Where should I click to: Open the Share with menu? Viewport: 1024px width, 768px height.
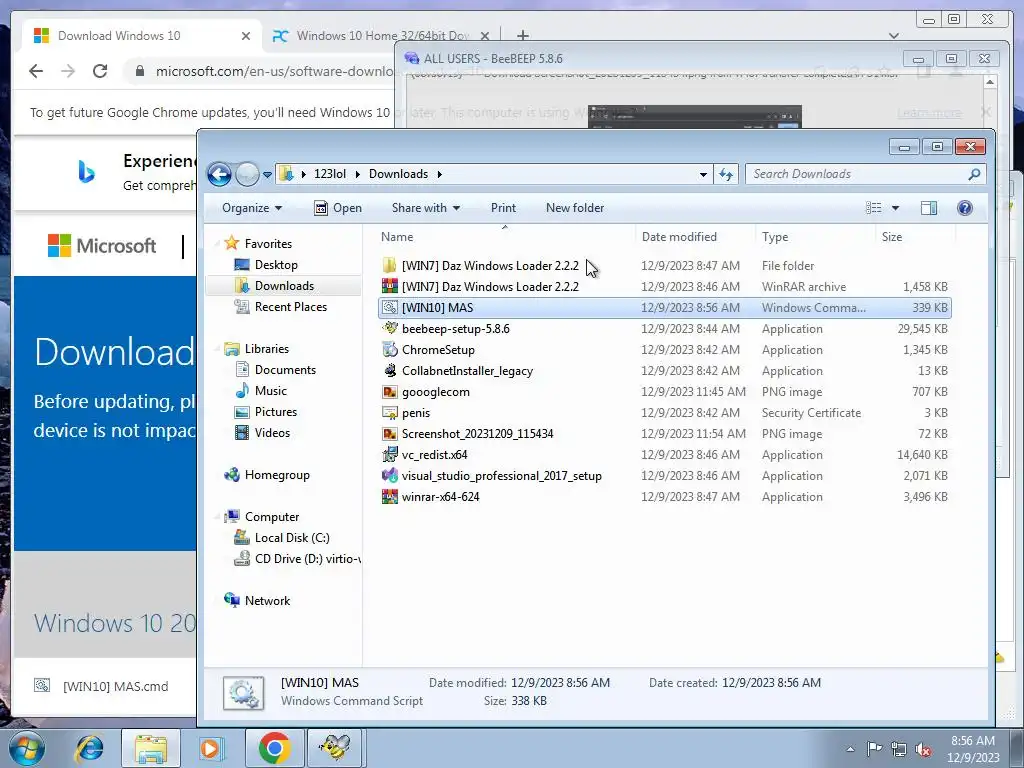click(x=426, y=208)
